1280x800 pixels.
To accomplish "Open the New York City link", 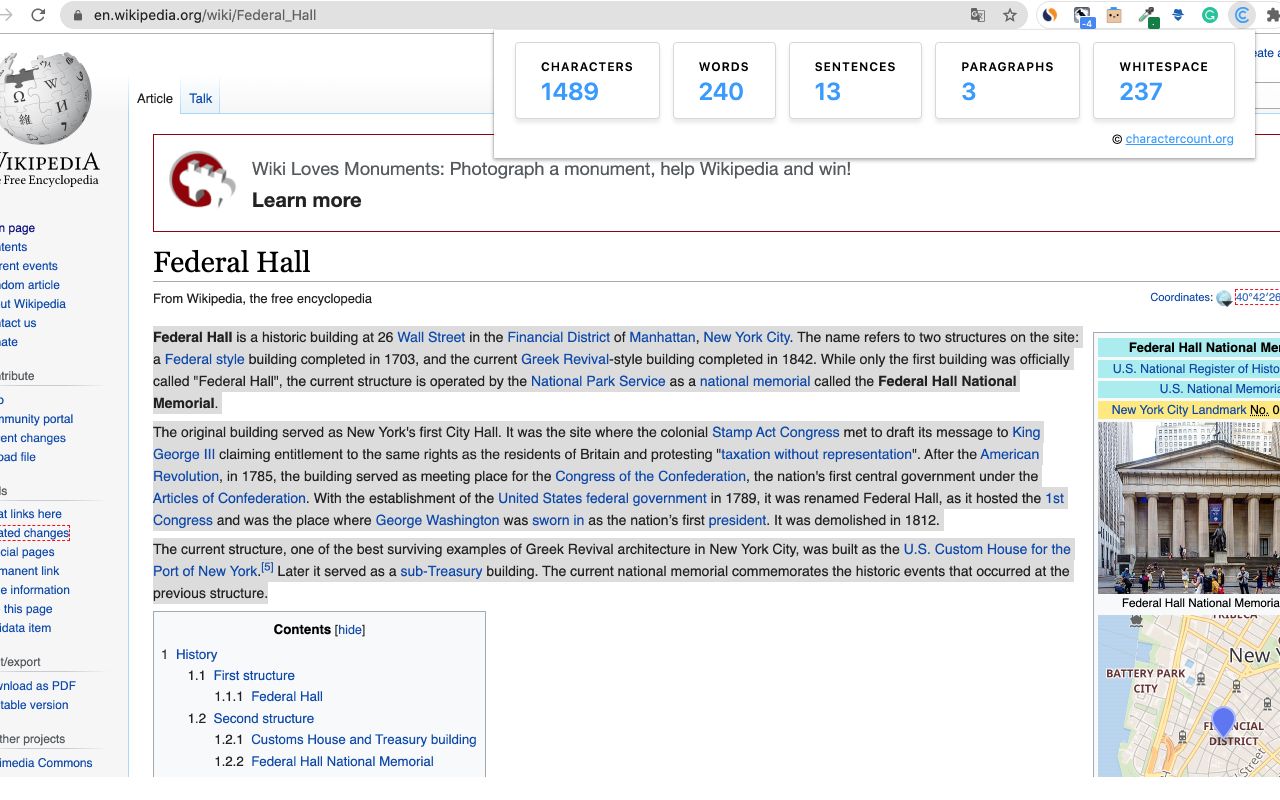I will [747, 337].
